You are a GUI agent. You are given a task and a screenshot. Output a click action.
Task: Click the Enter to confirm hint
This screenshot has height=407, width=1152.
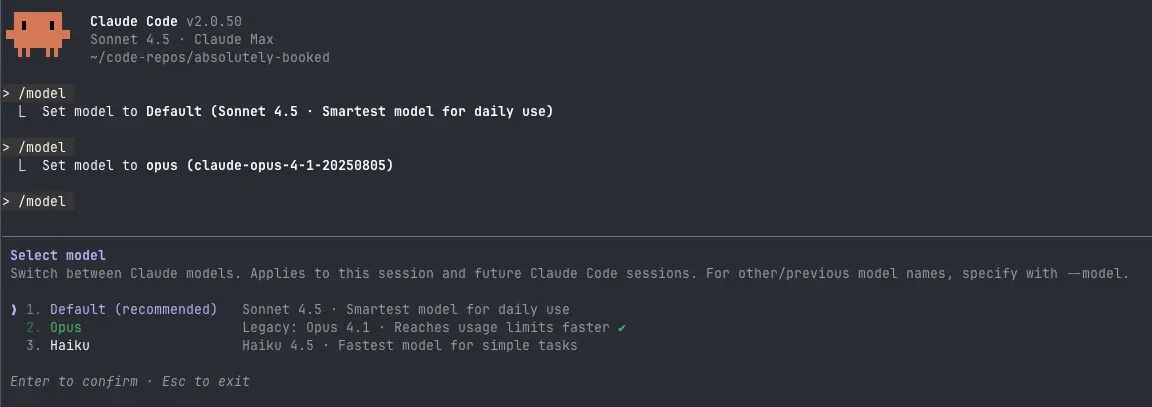coord(74,381)
